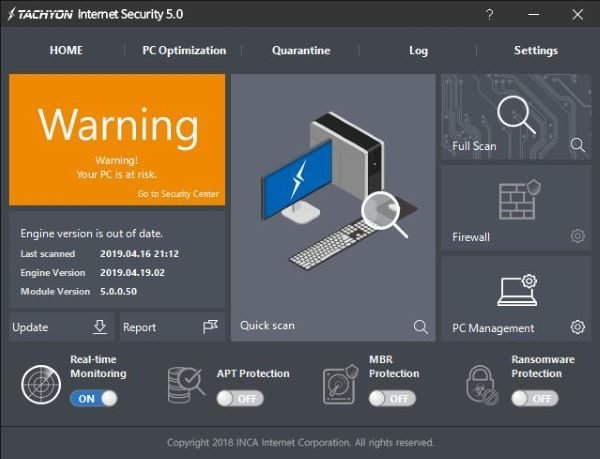Screen dimensions: 600x459
Task: Enable the Ransomware Protection toggle
Action: pyautogui.click(x=535, y=399)
